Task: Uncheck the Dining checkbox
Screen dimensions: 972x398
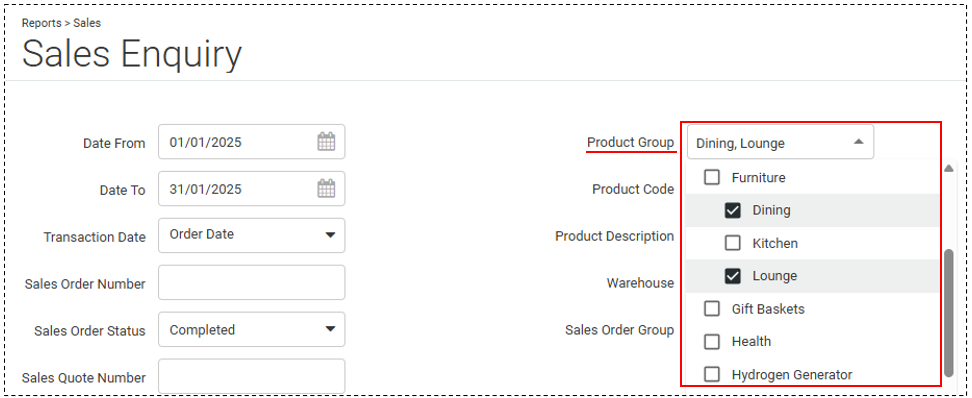Action: (733, 210)
